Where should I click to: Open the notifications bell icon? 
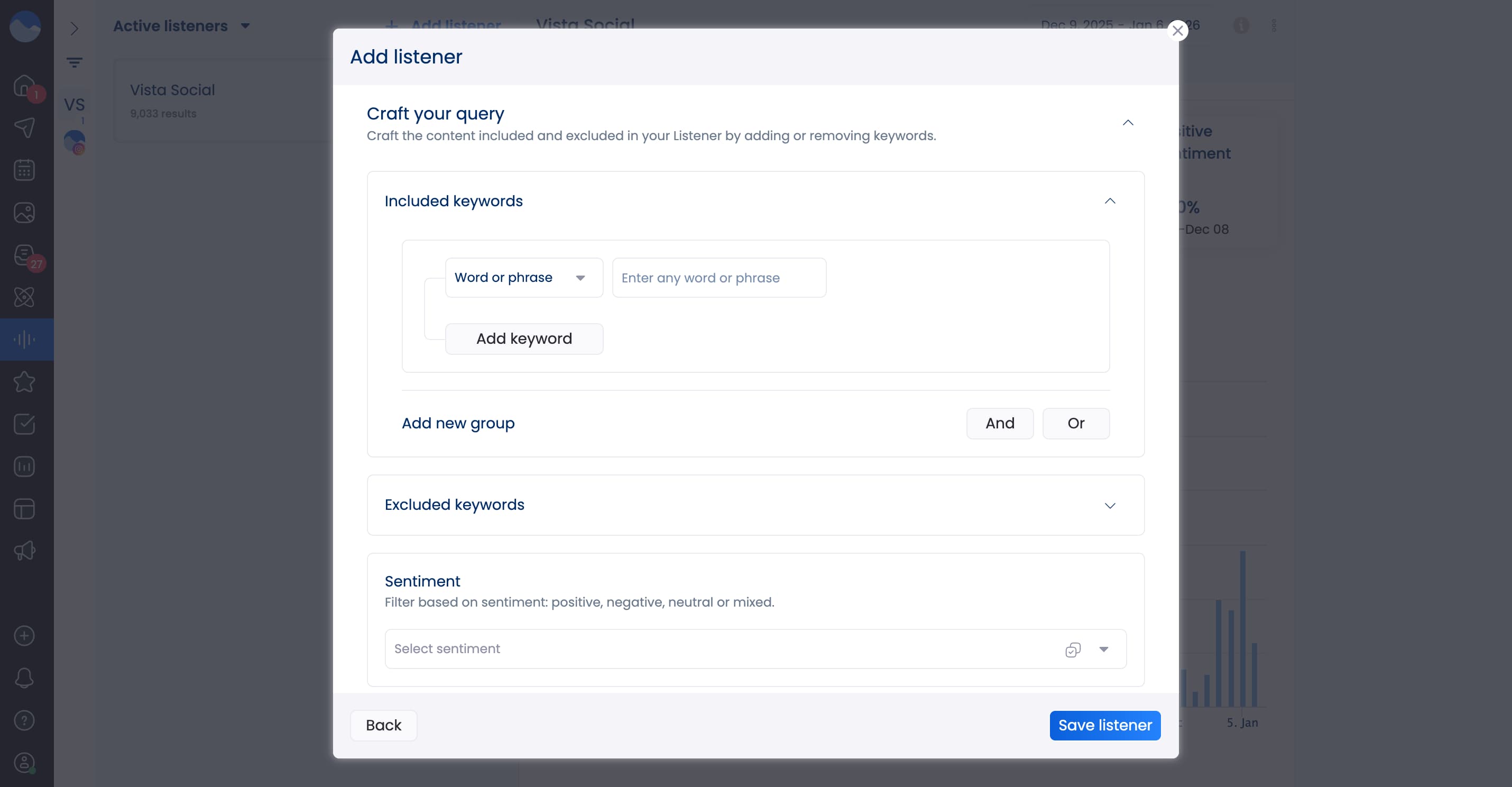point(24,678)
